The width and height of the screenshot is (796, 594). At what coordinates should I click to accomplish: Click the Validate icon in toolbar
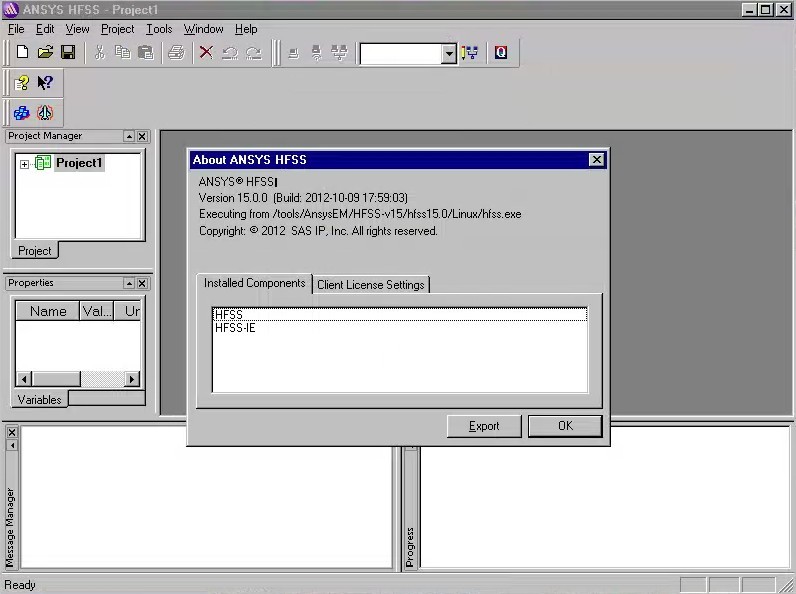[293, 52]
